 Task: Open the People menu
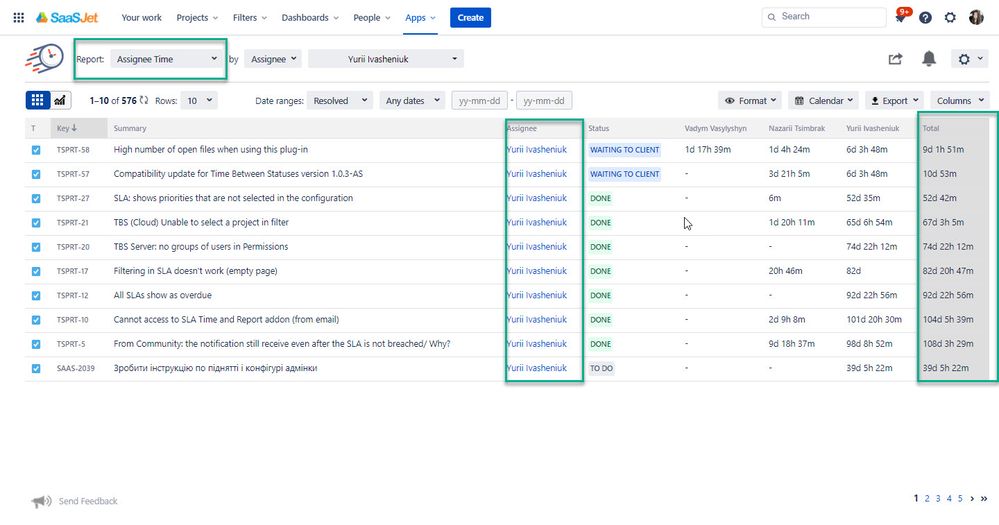point(371,18)
